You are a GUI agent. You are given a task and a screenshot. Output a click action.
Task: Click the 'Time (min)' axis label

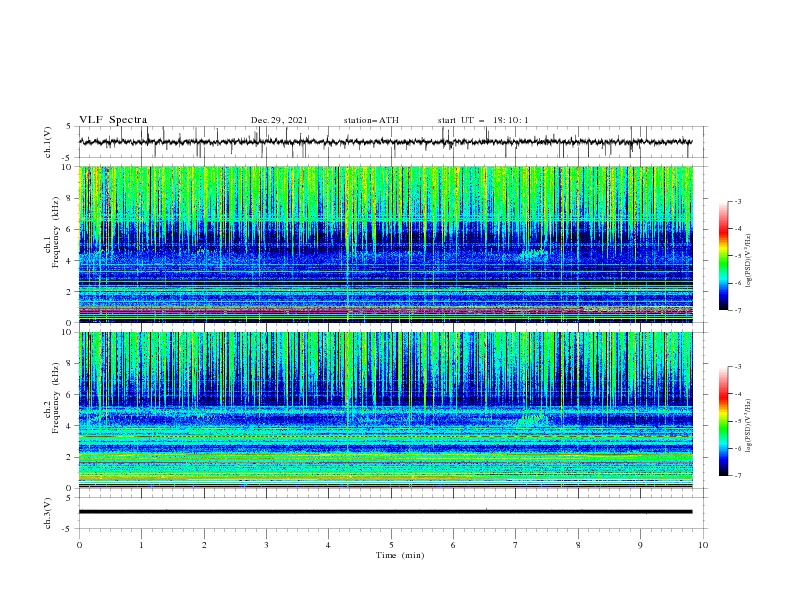[400, 555]
